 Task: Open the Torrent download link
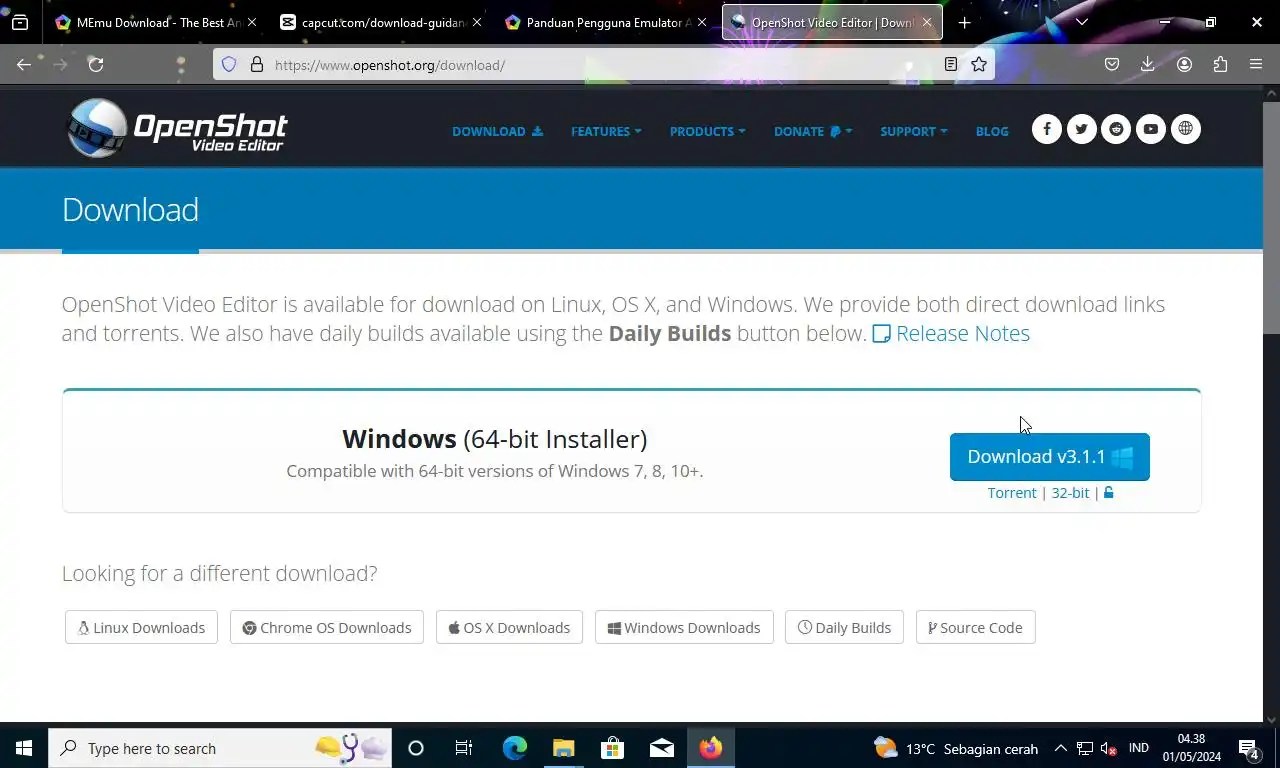pyautogui.click(x=1012, y=492)
